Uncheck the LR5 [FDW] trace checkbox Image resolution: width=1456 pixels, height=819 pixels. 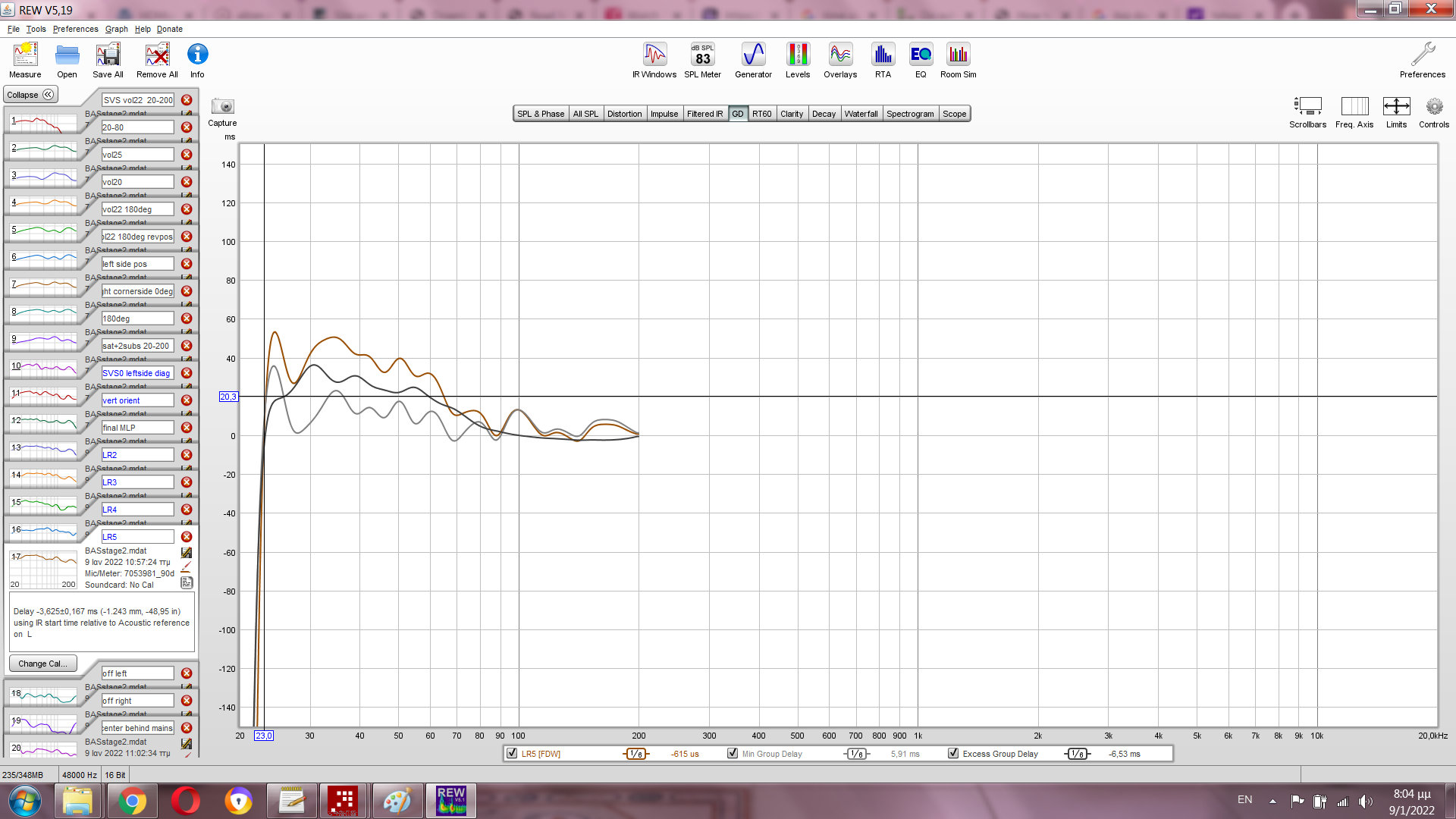click(512, 754)
